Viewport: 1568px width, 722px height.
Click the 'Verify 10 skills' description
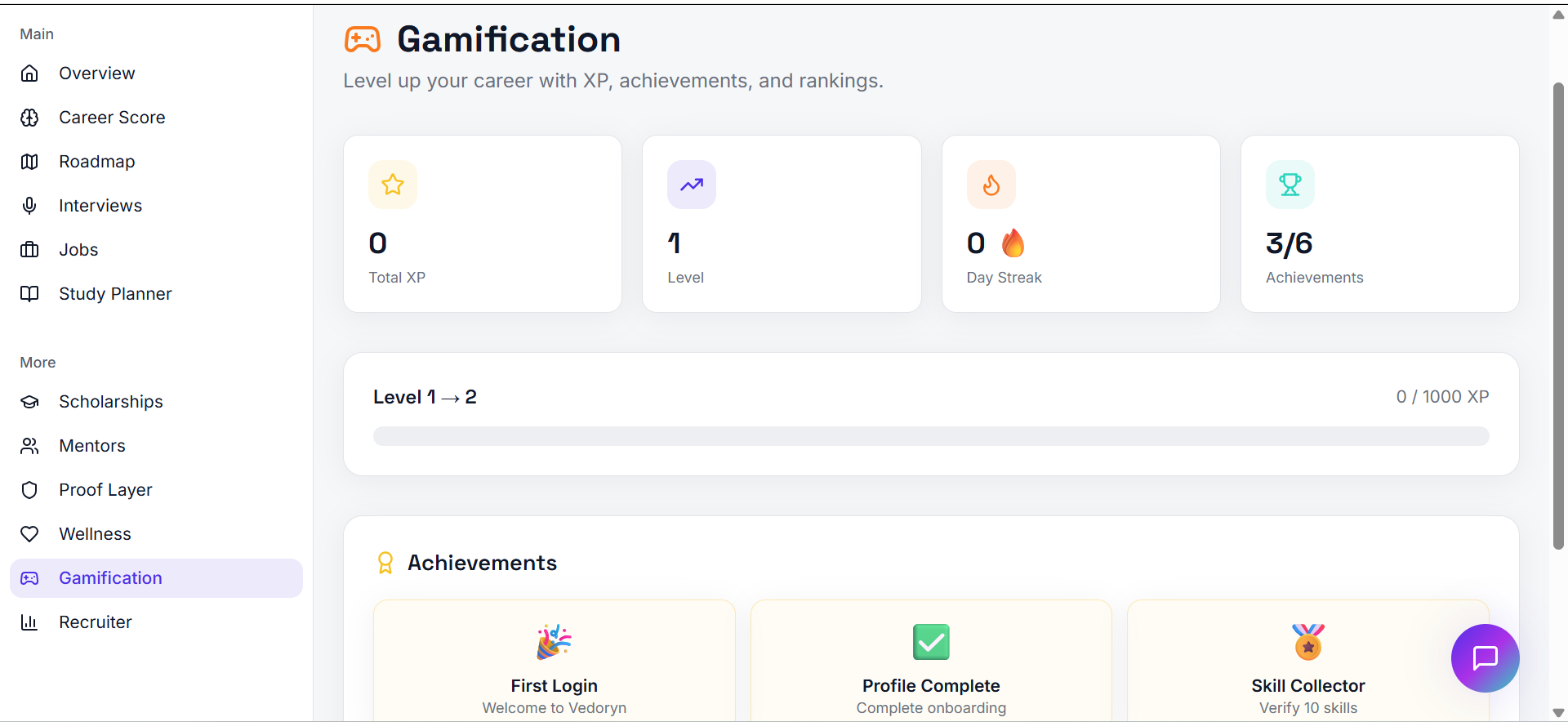1308,708
